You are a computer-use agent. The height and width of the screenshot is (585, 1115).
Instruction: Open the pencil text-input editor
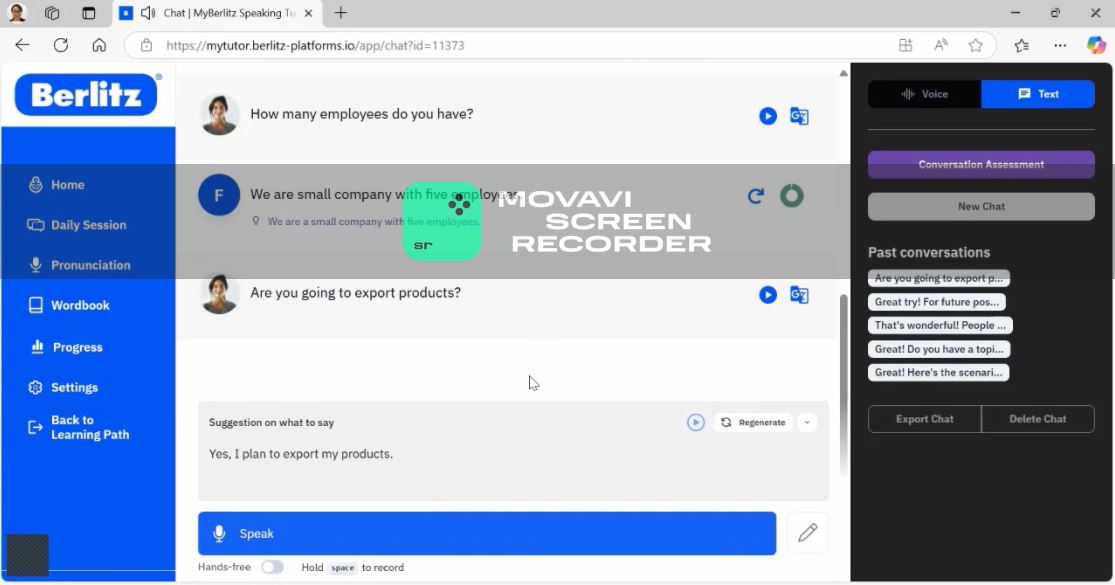click(808, 532)
